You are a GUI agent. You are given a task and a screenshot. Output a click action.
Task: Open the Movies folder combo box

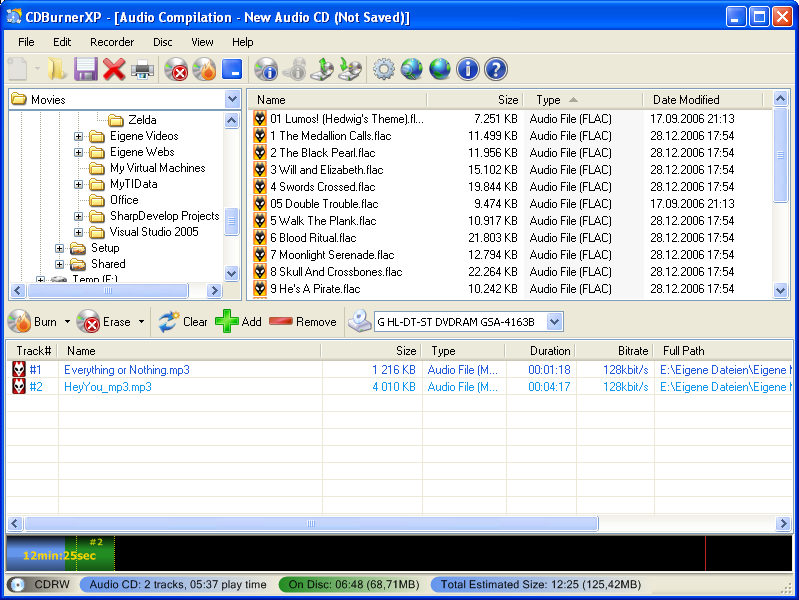pos(232,99)
